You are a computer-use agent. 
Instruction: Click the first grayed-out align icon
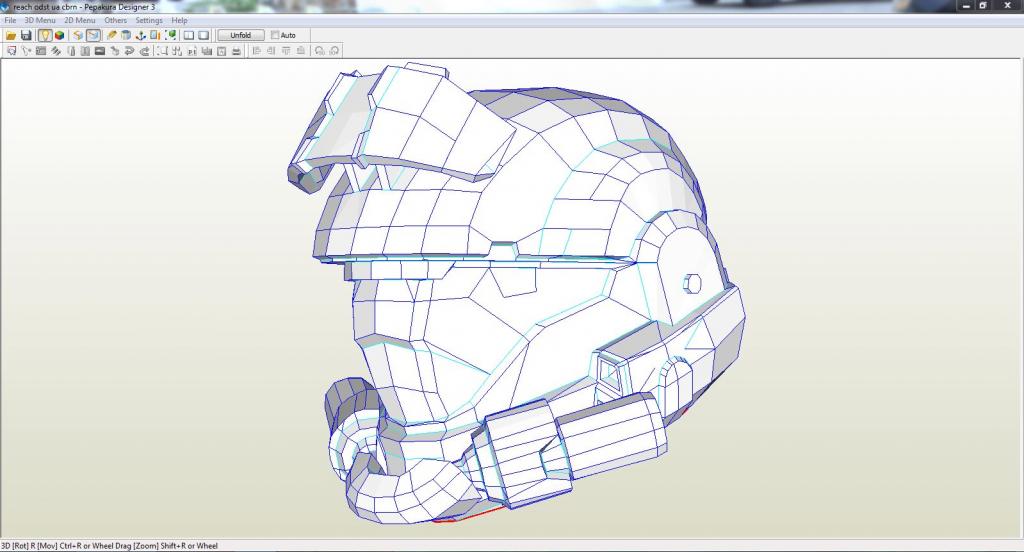point(257,51)
